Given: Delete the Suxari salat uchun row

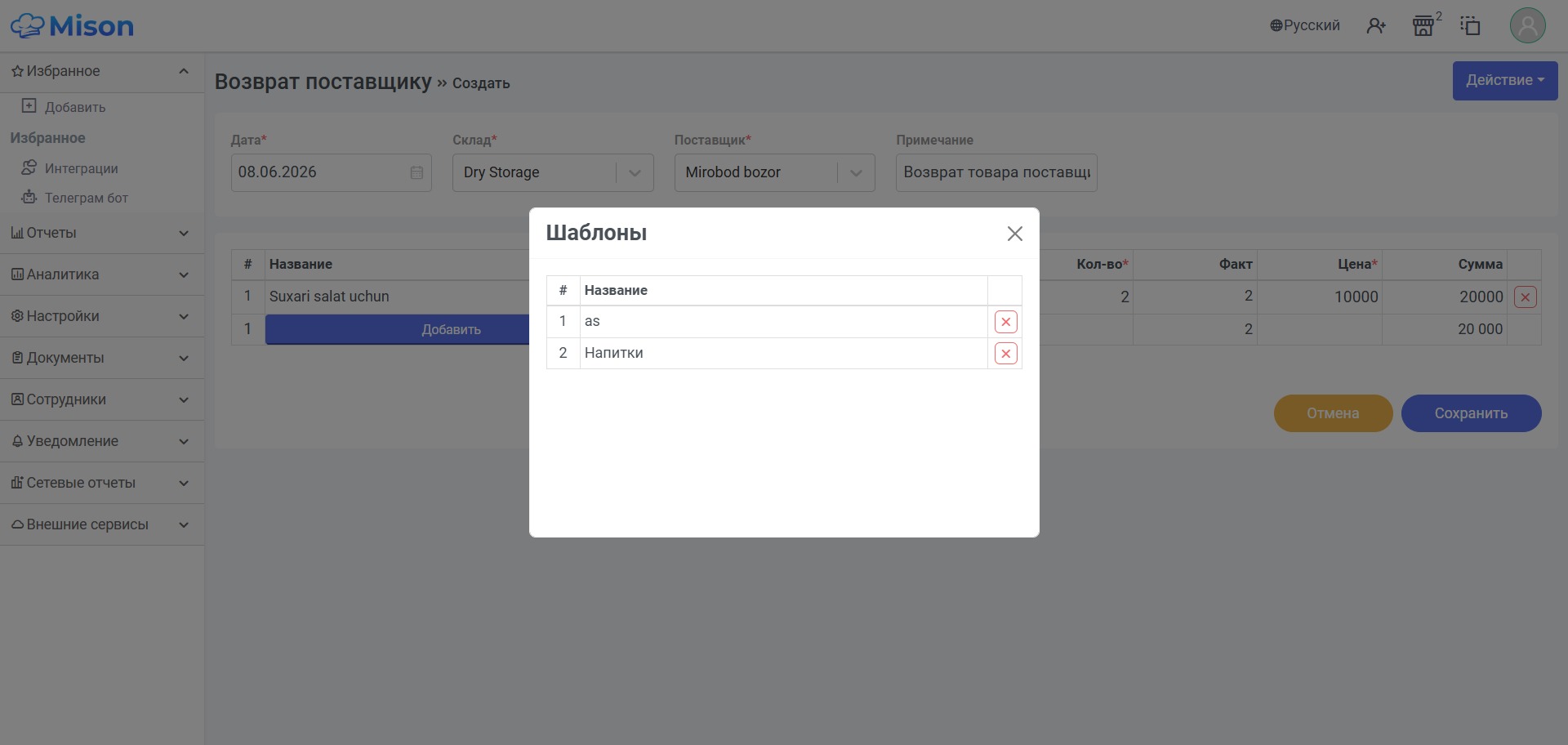Looking at the screenshot, I should (1525, 297).
